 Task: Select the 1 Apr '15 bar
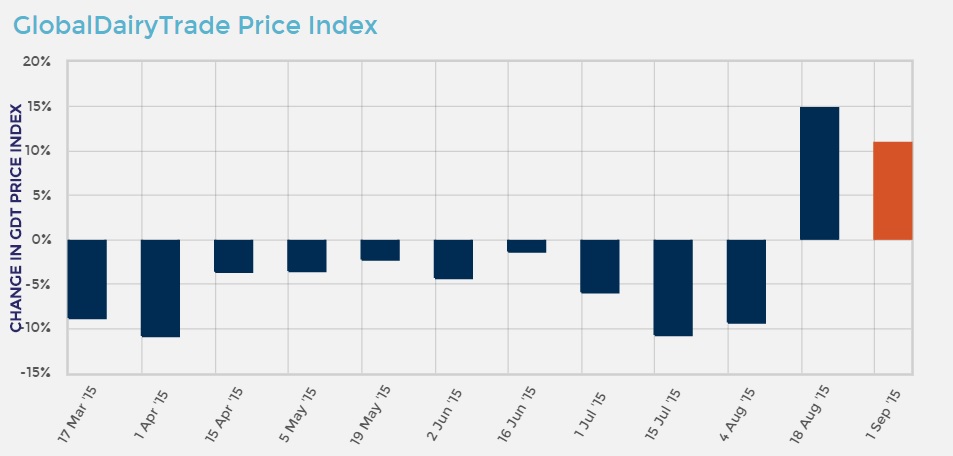160,288
